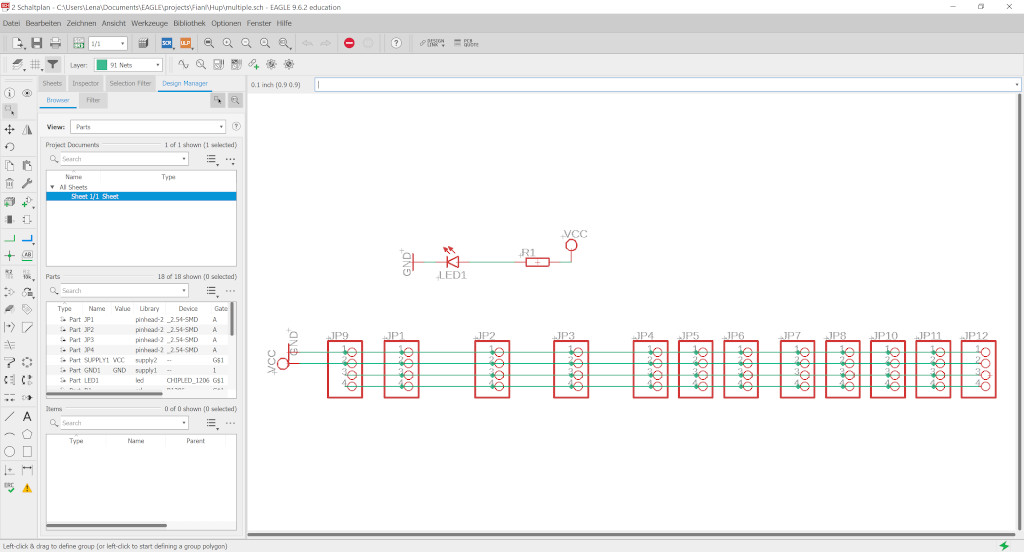Open Parts list columns menu icon
The image size is (1024, 552).
(x=211, y=291)
